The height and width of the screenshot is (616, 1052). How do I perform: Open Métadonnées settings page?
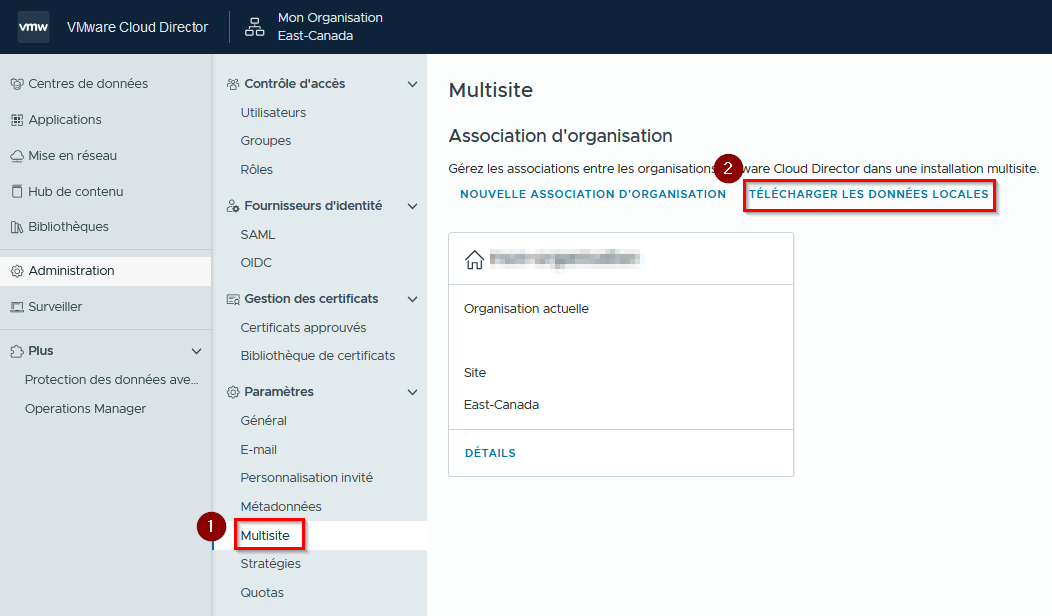pos(280,507)
